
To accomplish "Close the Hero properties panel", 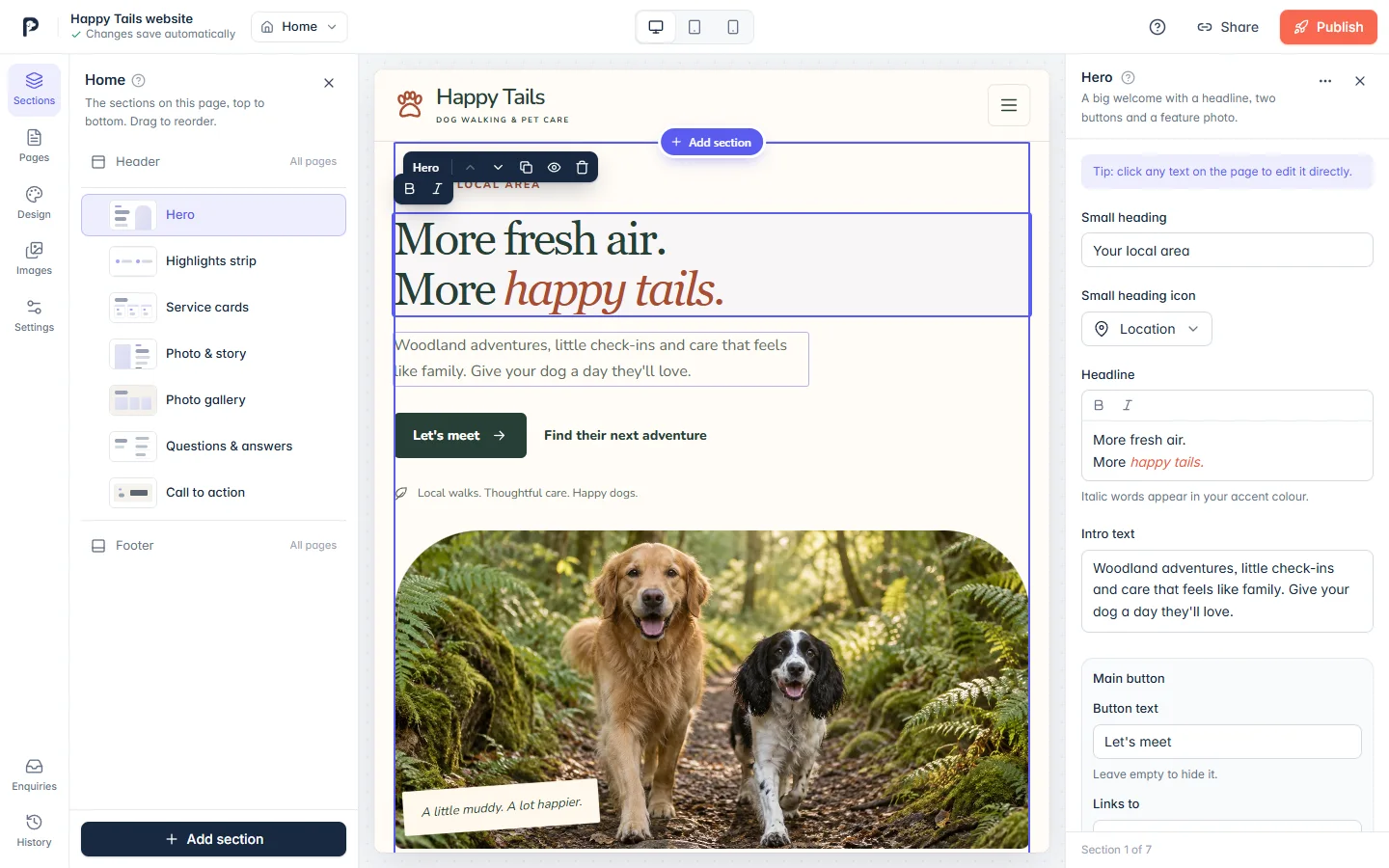I will (x=1360, y=81).
